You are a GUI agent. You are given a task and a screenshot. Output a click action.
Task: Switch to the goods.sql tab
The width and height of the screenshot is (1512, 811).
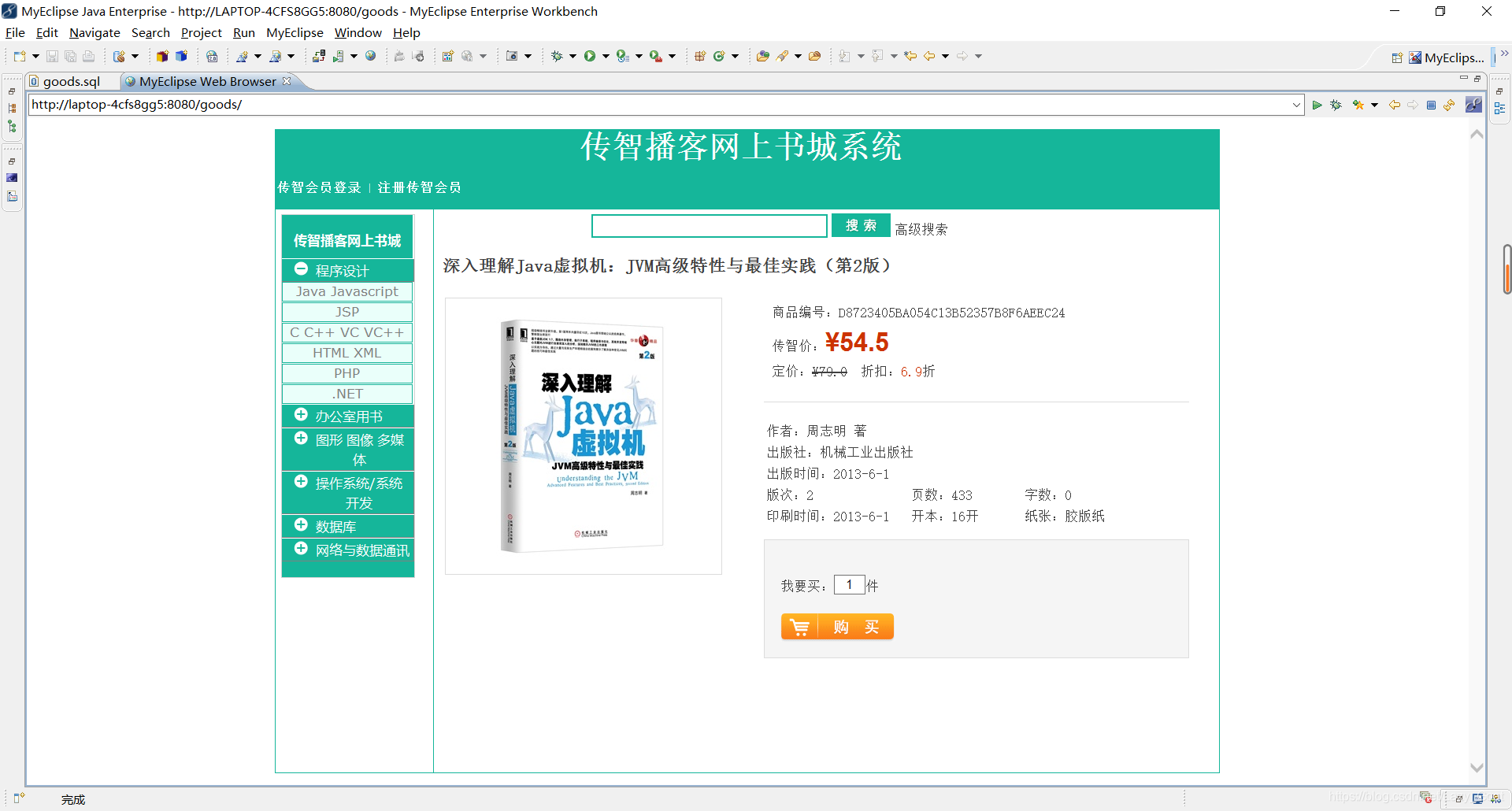pyautogui.click(x=71, y=81)
